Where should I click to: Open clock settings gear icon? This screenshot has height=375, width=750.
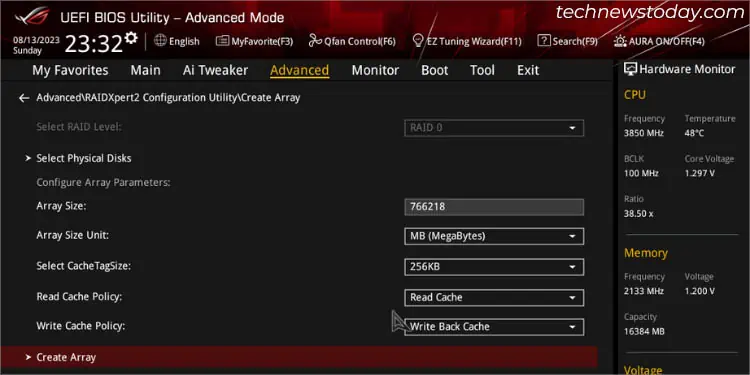point(131,38)
